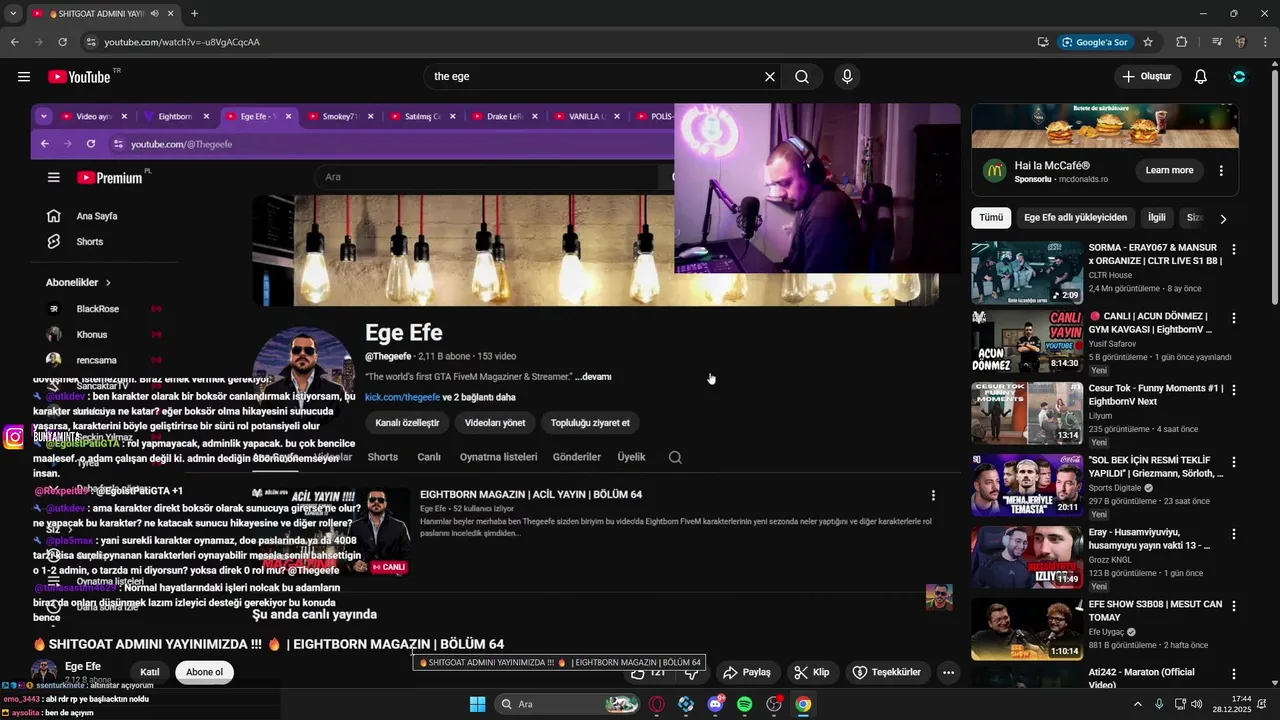Click the install app icon in the address bar
The image size is (1280, 720).
[x=1043, y=42]
